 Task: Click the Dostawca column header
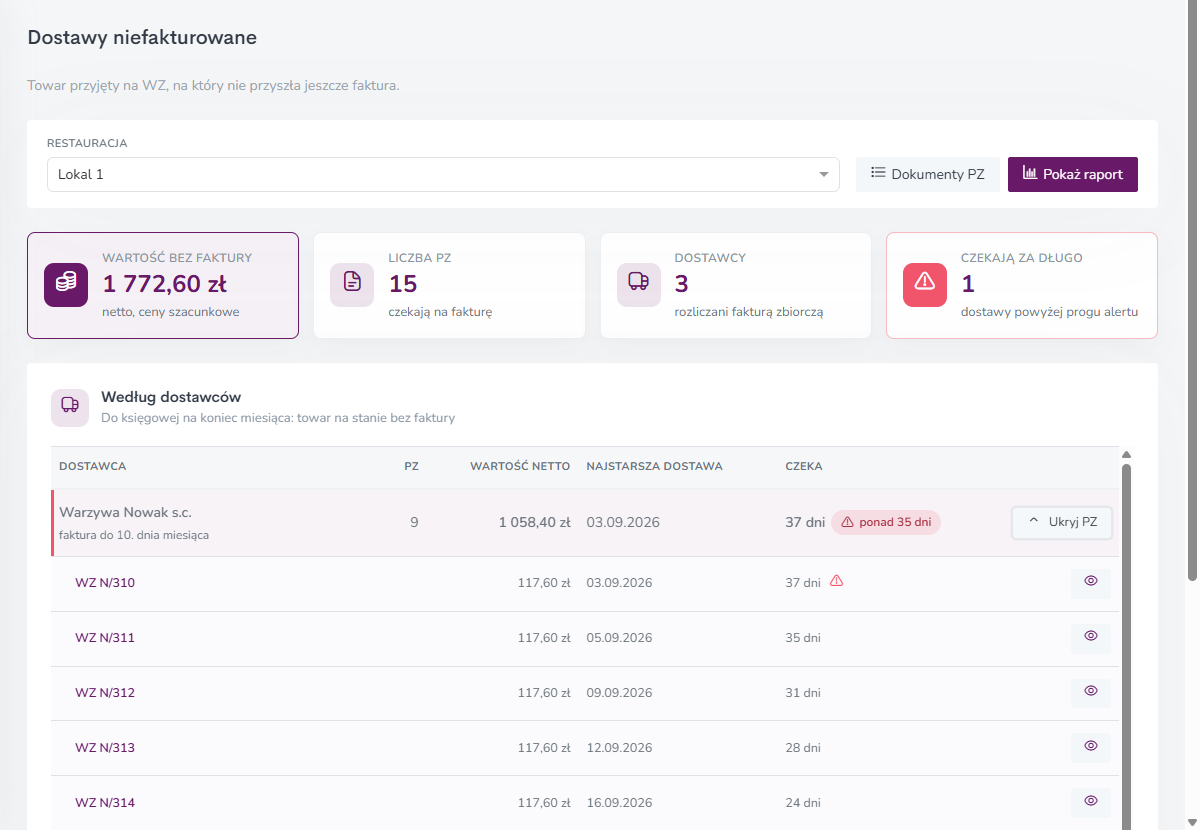point(93,466)
